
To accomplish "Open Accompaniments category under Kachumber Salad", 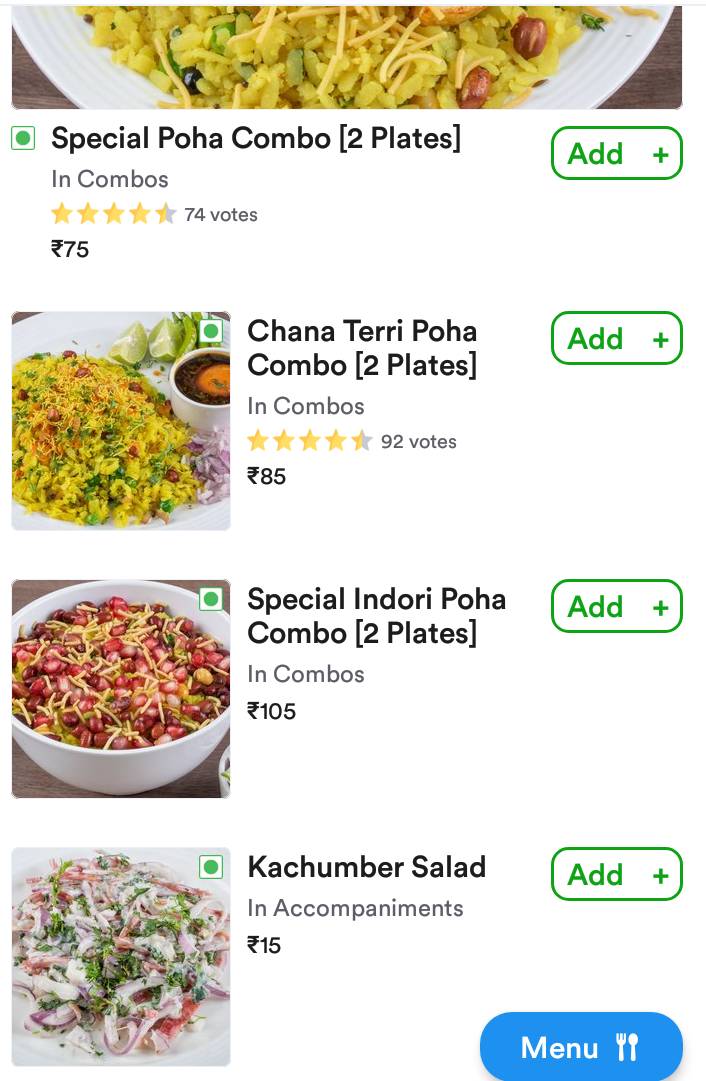I will pyautogui.click(x=355, y=908).
